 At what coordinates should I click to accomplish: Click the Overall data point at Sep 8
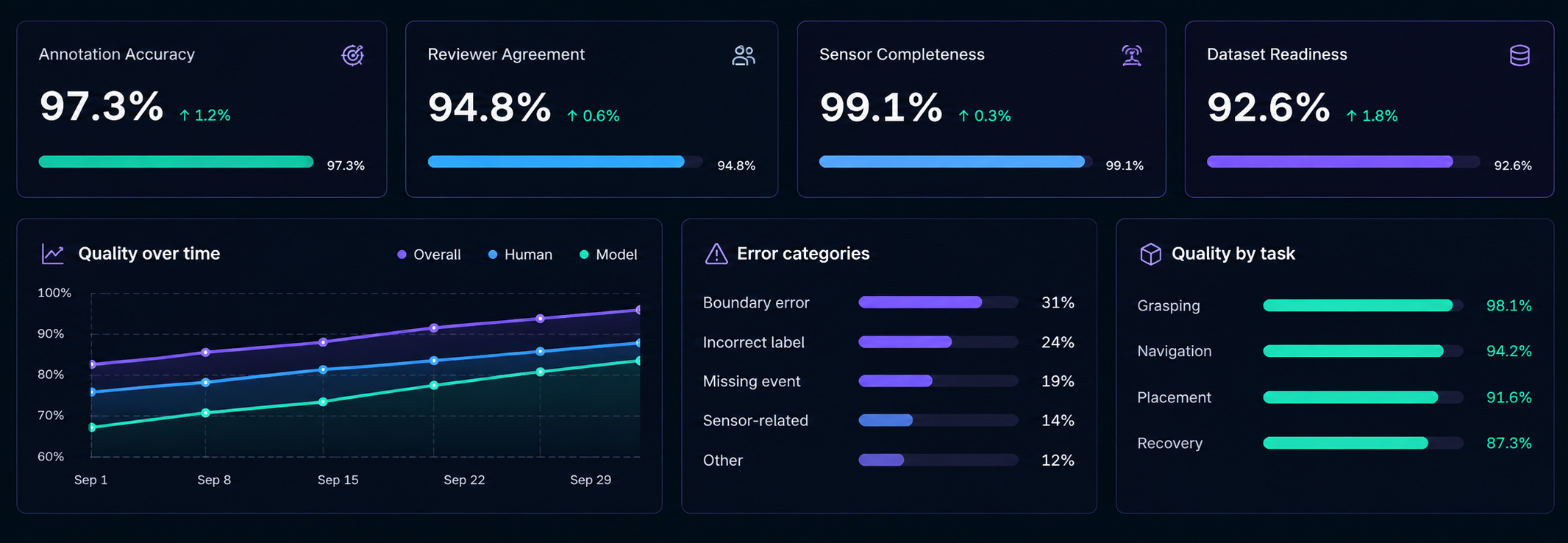(x=205, y=352)
